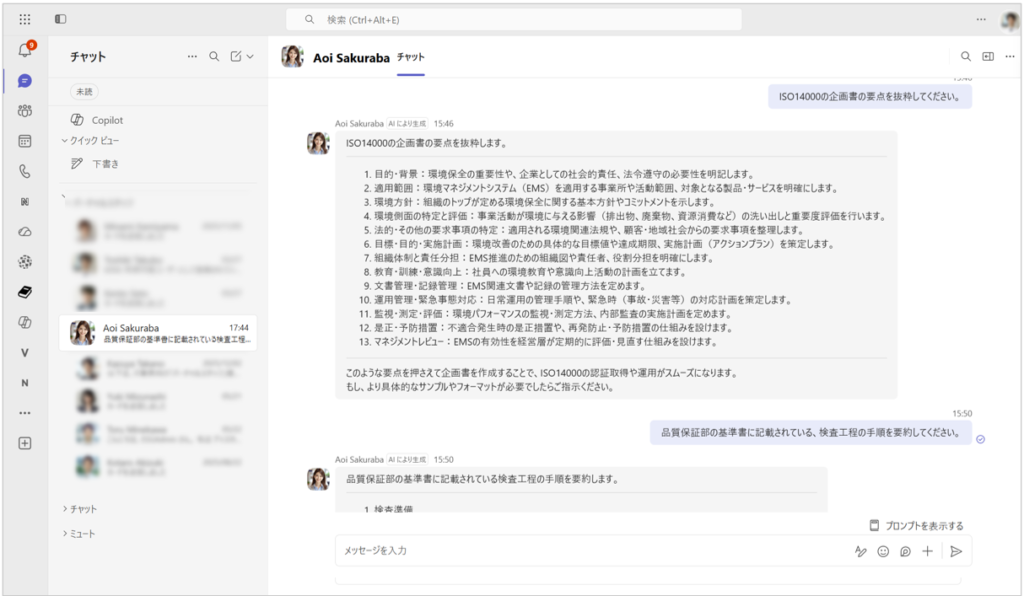Open Activity notifications bell icon
The height and width of the screenshot is (596, 1024).
pyautogui.click(x=25, y=50)
